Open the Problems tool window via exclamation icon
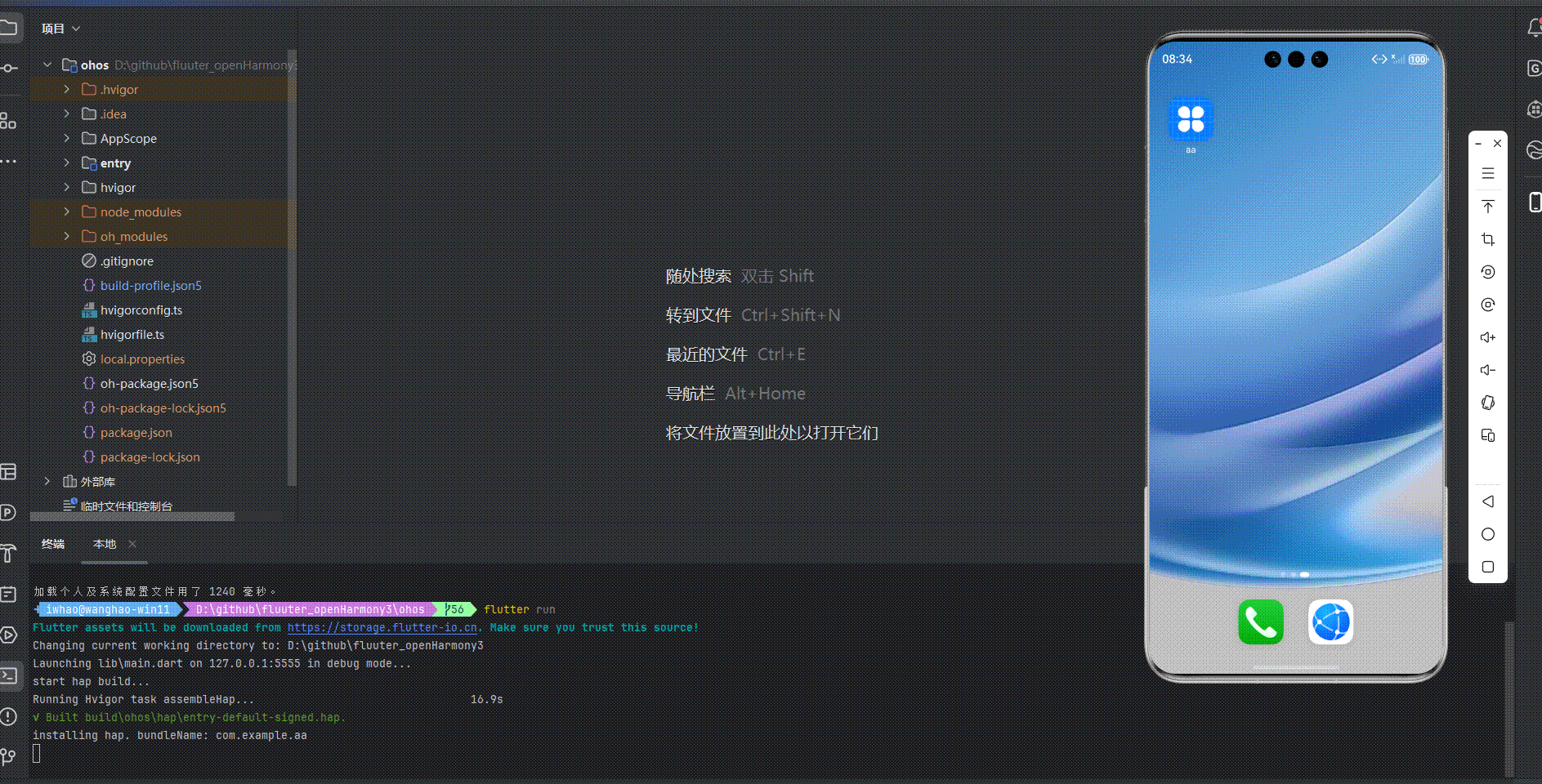 click(x=10, y=716)
